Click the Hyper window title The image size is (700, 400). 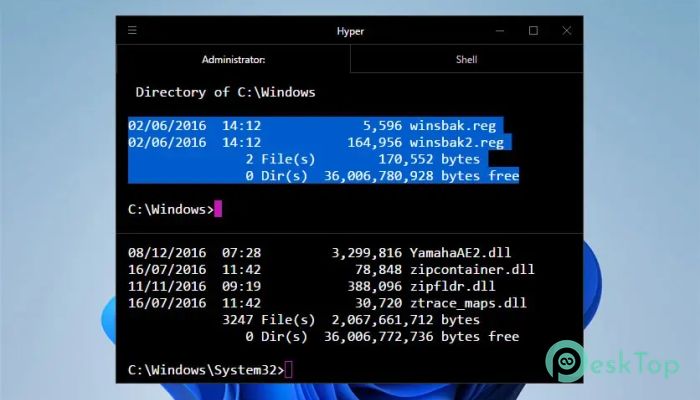(350, 31)
